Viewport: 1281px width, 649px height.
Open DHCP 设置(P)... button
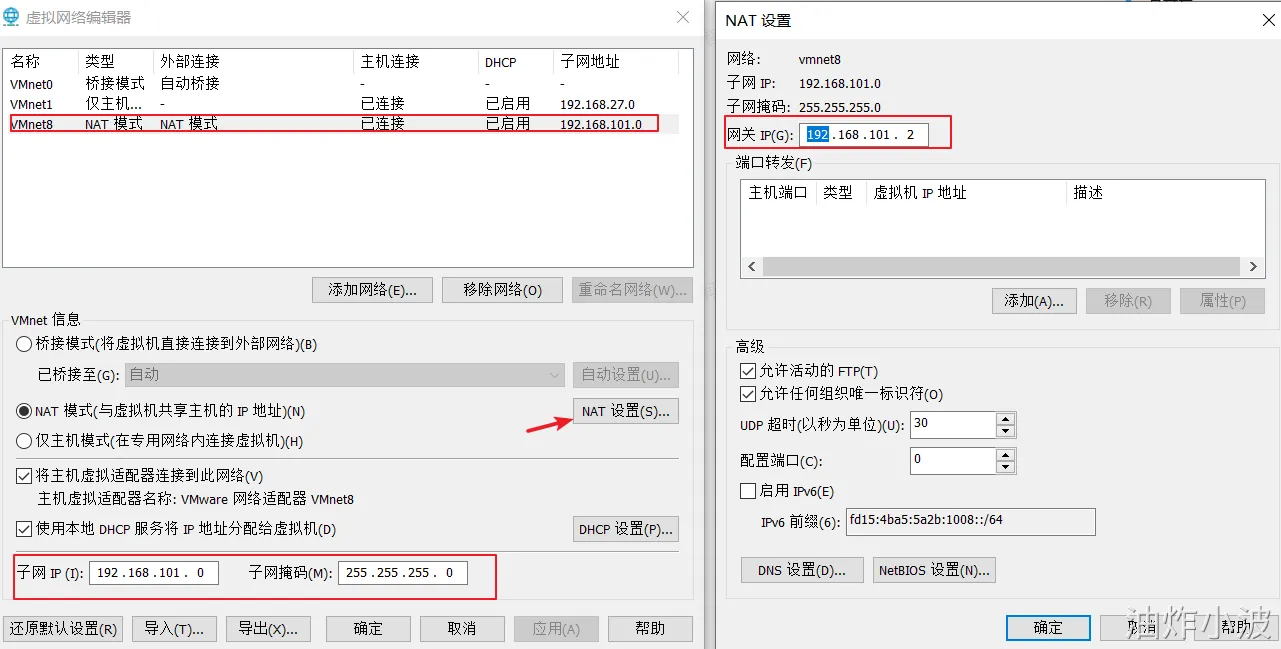tap(626, 529)
